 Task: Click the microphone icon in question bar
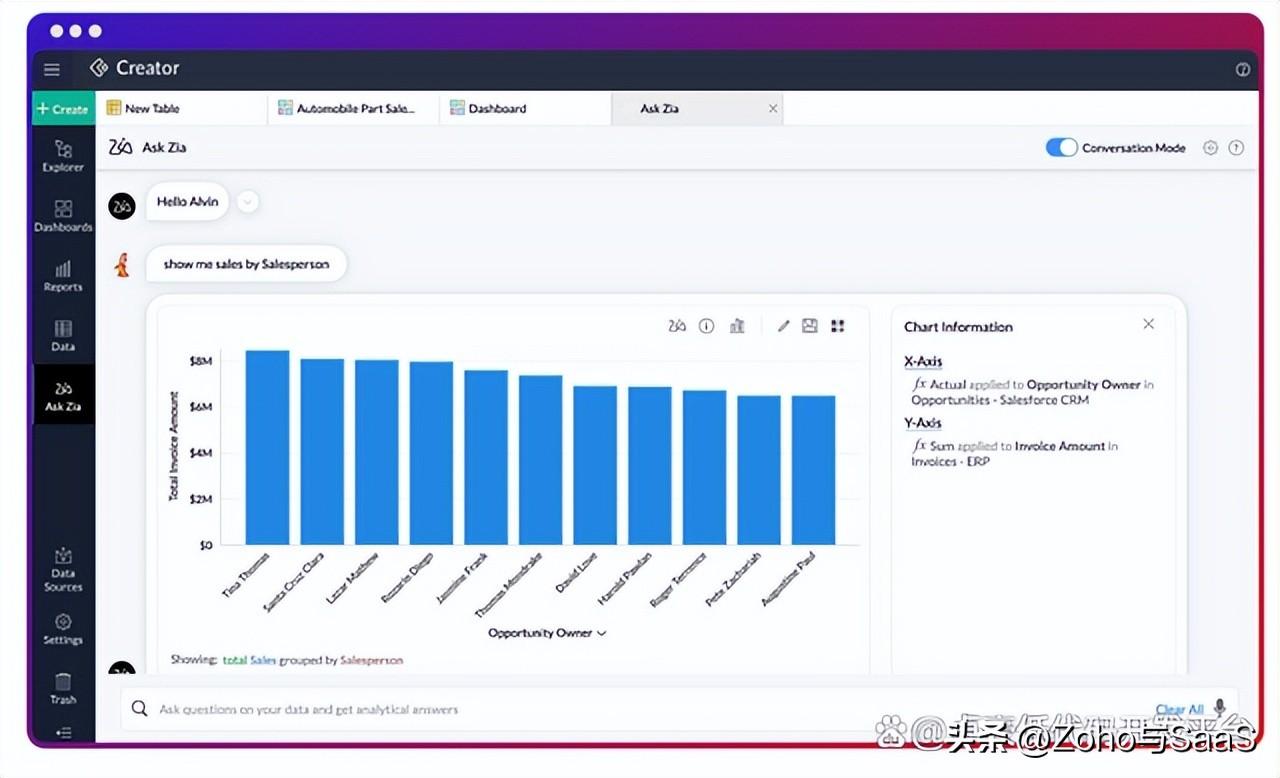[1219, 707]
